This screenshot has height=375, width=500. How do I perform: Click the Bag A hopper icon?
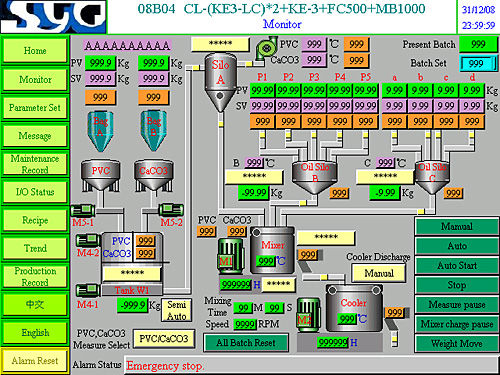click(100, 131)
